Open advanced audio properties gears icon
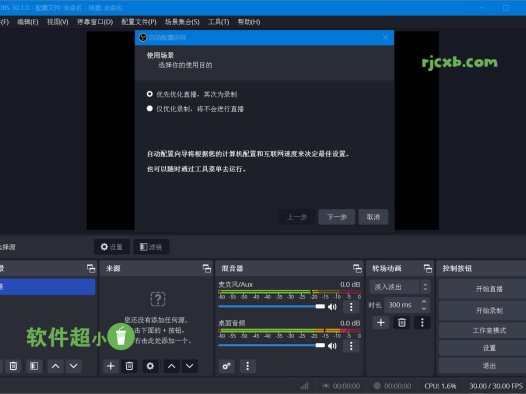 pos(226,366)
